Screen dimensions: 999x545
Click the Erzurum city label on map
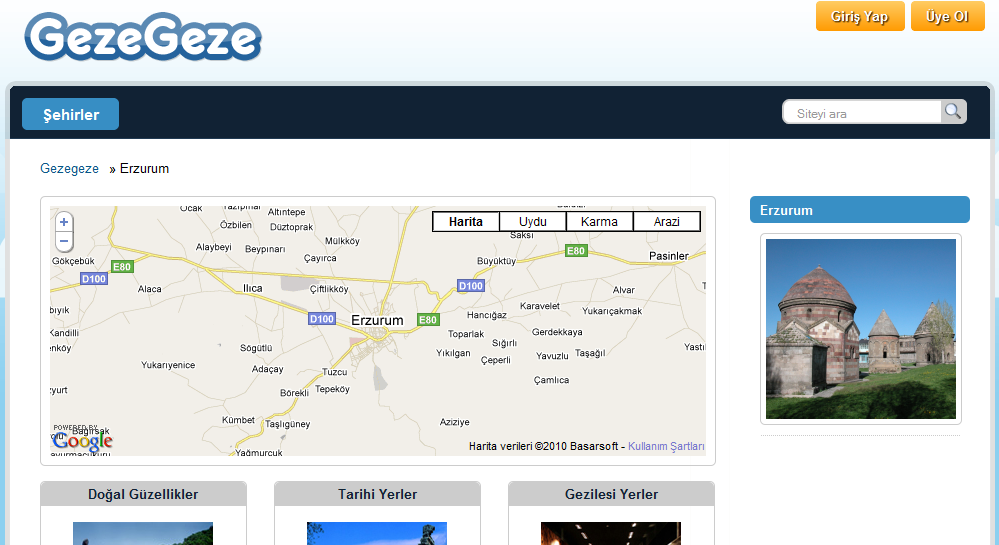(x=377, y=320)
